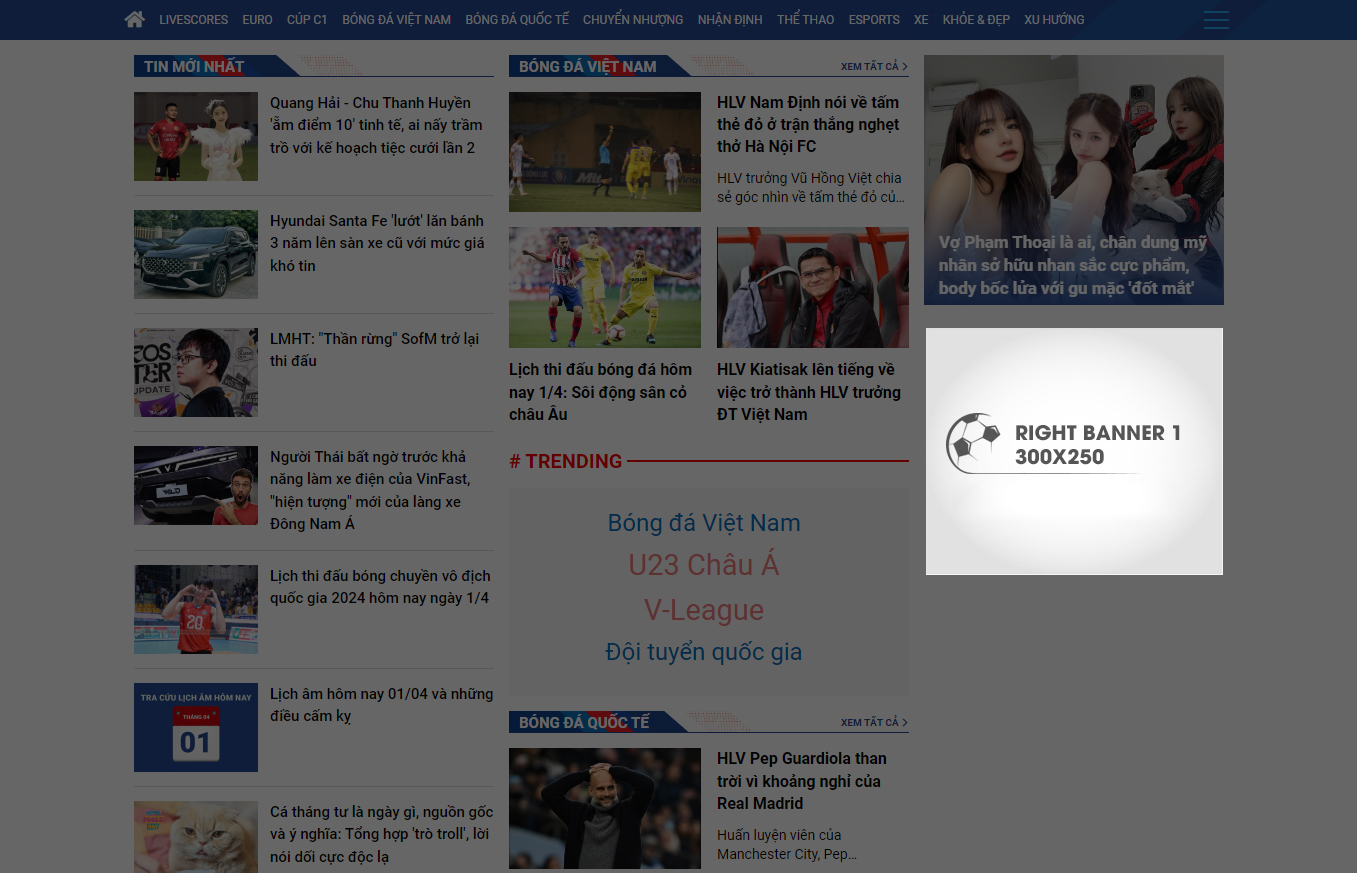The width and height of the screenshot is (1357, 873).
Task: Select the EURO menu item
Action: pos(257,20)
